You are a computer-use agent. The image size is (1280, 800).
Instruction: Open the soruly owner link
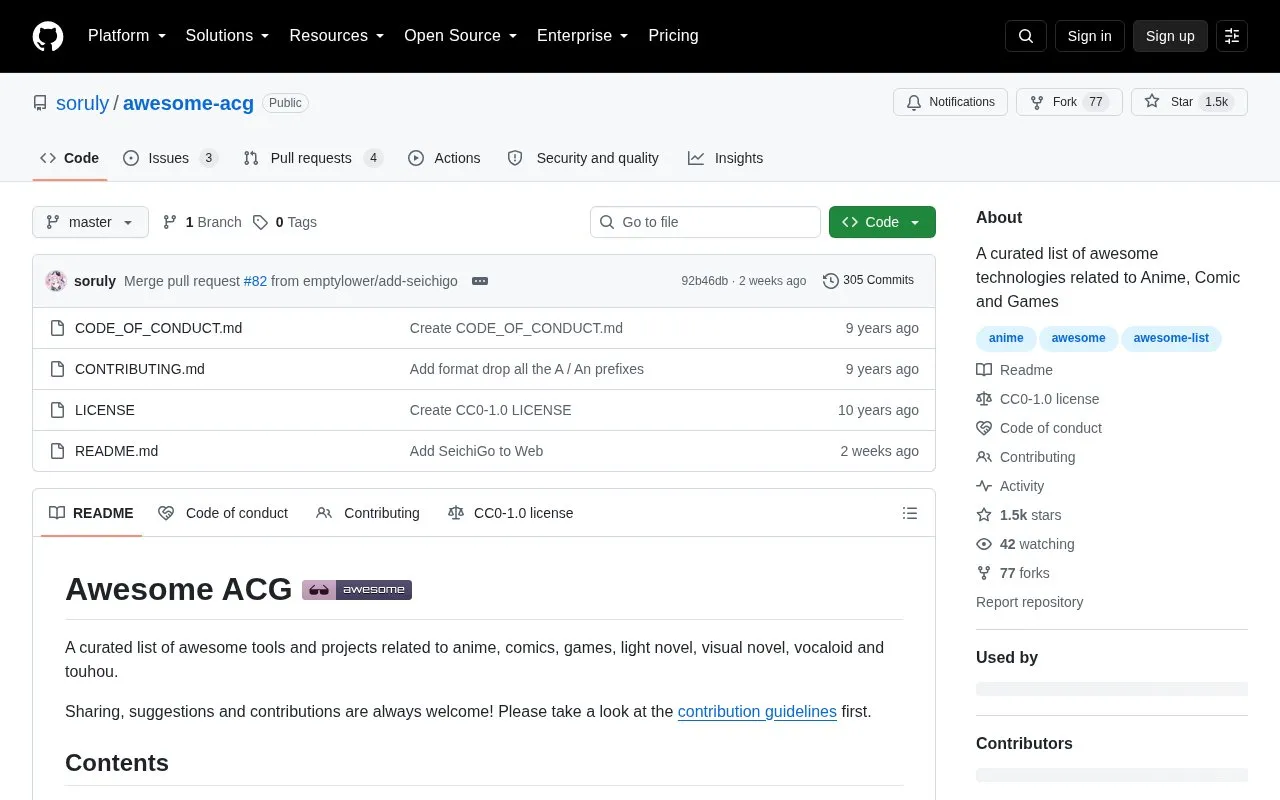82,103
